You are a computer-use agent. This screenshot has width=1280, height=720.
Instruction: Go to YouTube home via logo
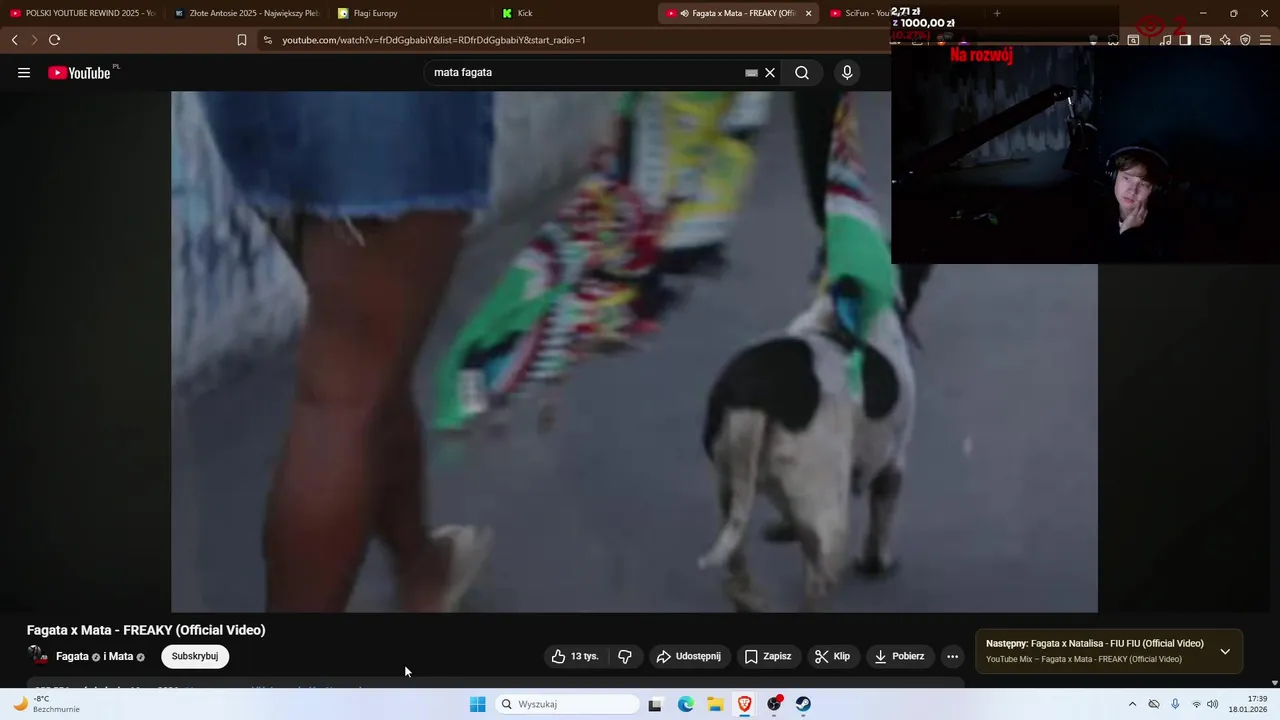point(79,72)
